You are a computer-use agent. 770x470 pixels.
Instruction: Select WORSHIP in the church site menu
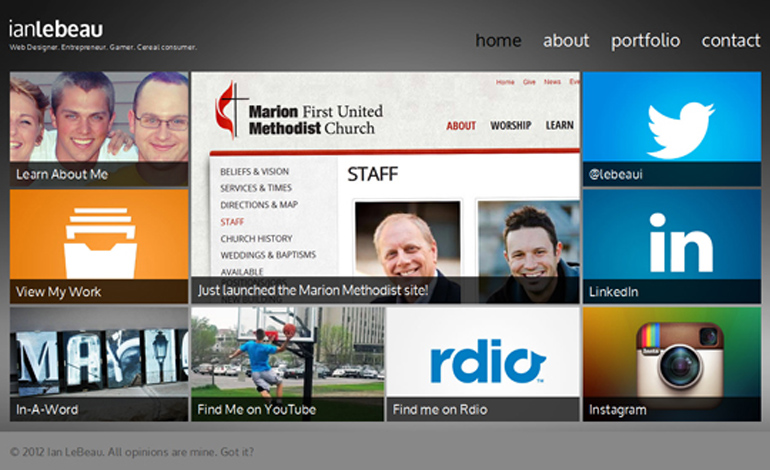click(x=511, y=126)
